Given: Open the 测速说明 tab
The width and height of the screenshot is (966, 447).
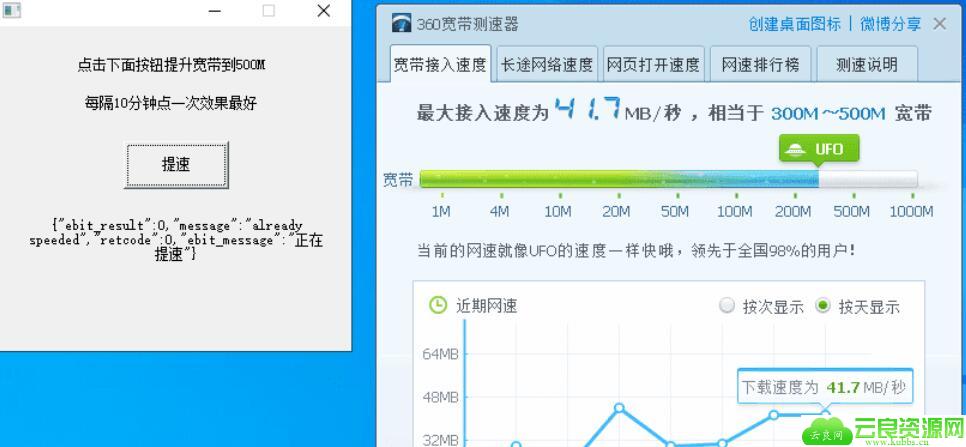Looking at the screenshot, I should tap(866, 65).
